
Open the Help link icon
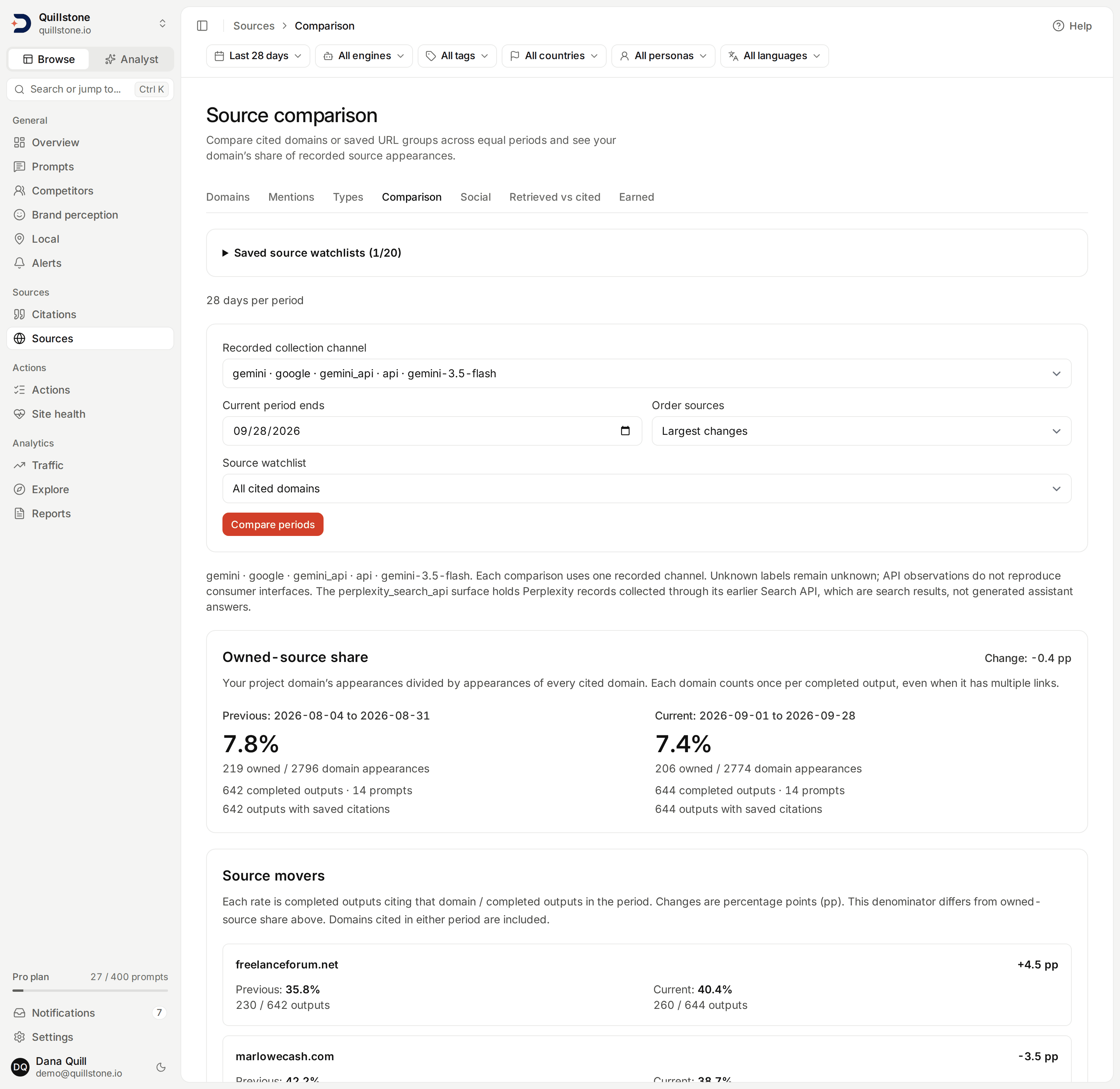[x=1058, y=26]
